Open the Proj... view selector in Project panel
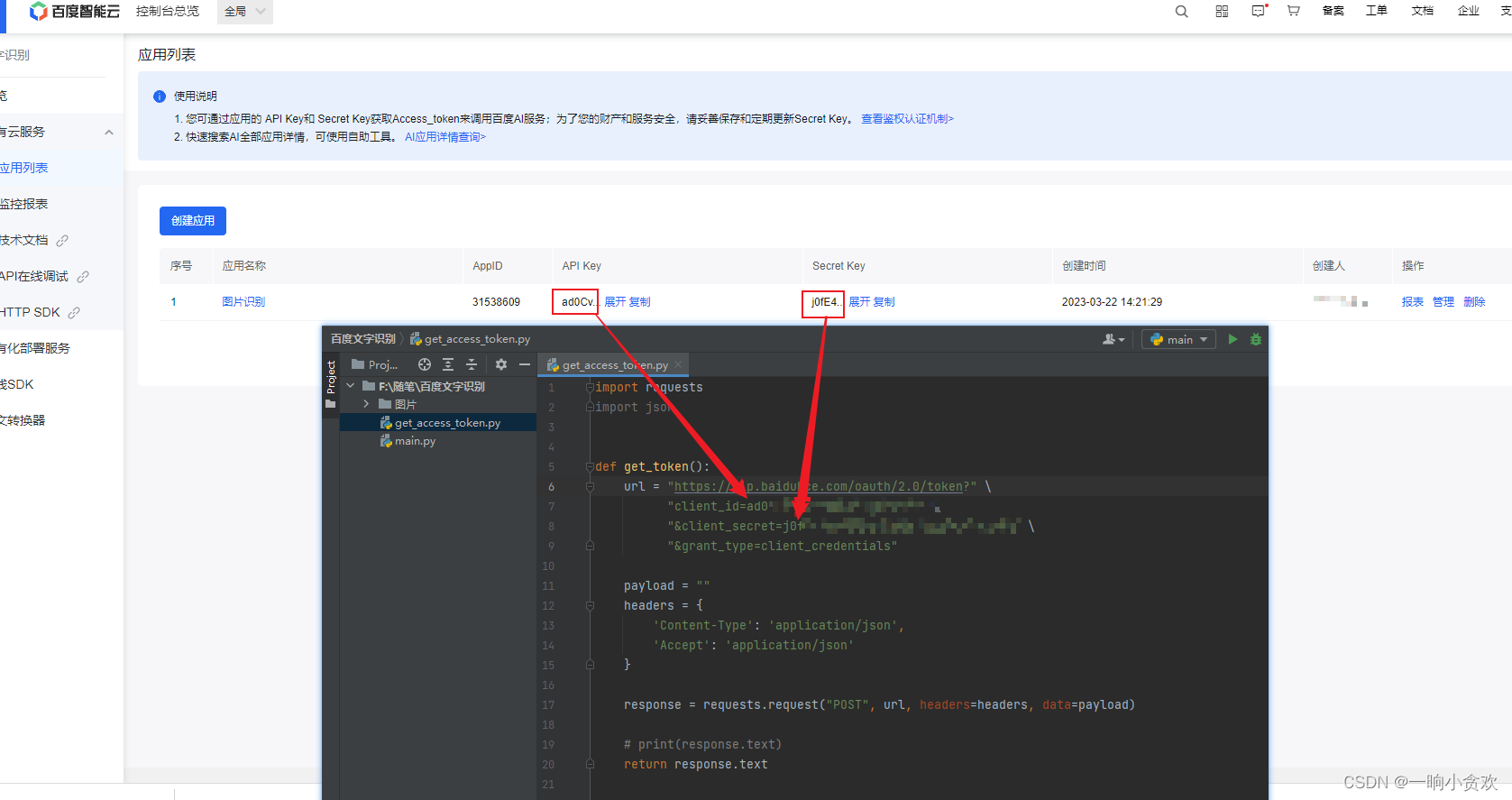 point(375,364)
